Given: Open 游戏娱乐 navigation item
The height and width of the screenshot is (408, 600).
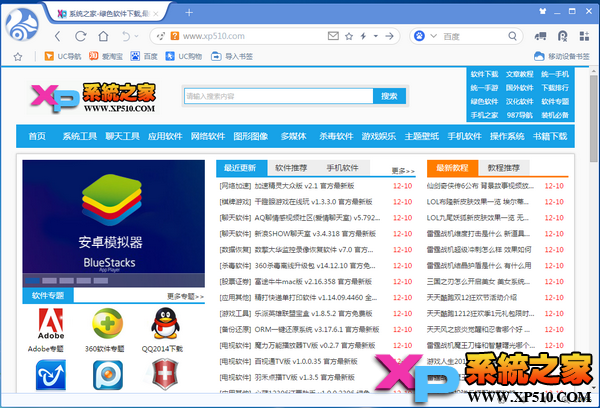Looking at the screenshot, I should tap(379, 136).
